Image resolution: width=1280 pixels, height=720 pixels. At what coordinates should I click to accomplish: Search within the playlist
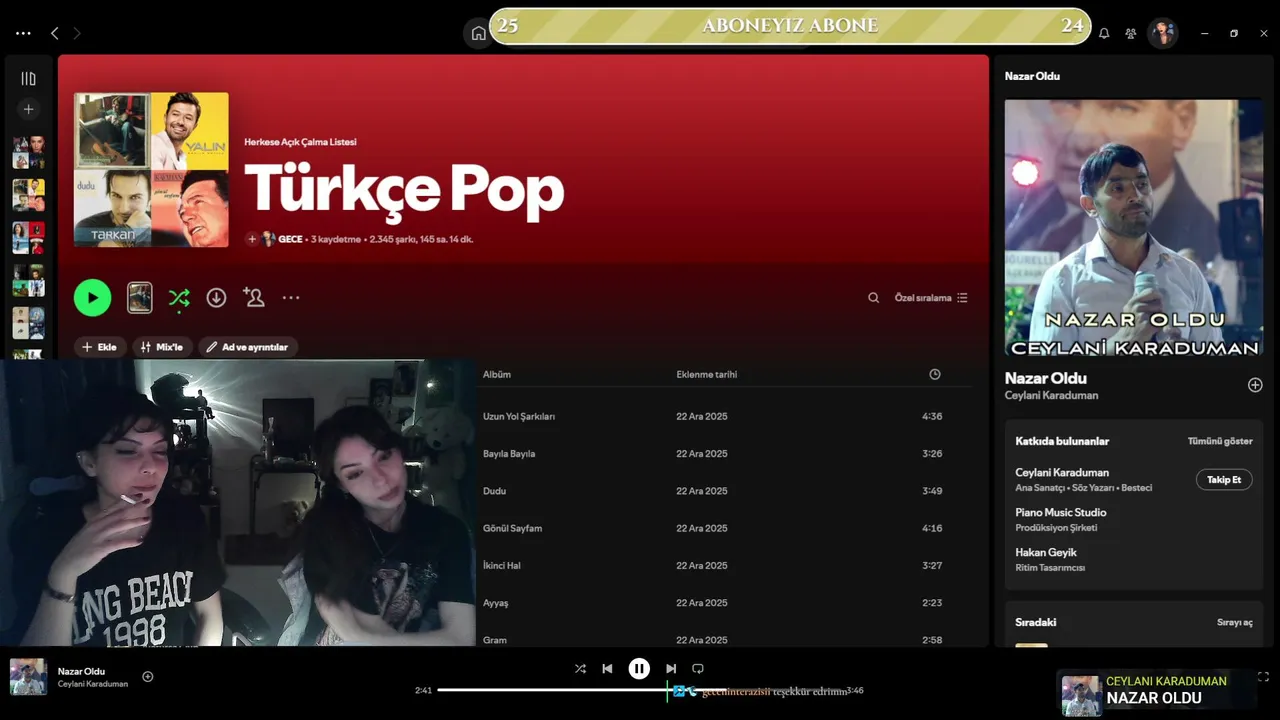coord(873,297)
